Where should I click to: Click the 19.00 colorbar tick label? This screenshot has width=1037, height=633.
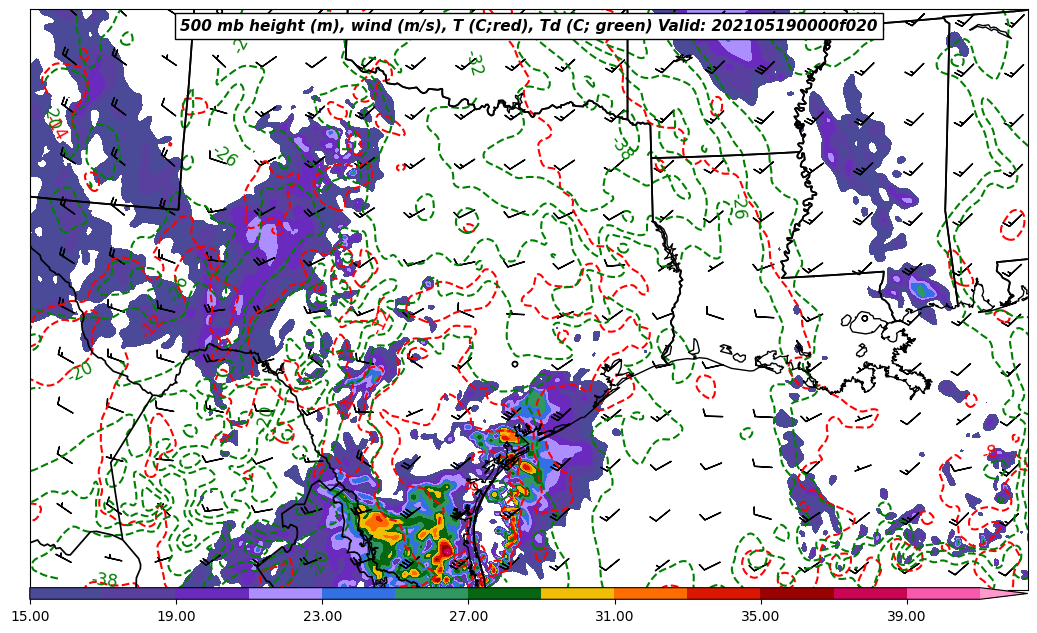pyautogui.click(x=176, y=616)
